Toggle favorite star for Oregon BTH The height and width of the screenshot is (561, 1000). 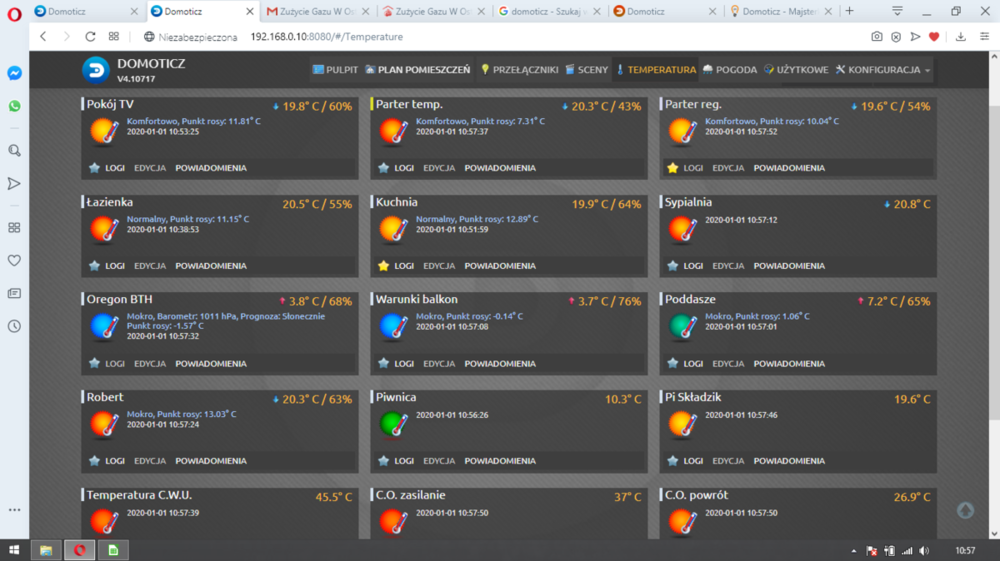point(94,363)
